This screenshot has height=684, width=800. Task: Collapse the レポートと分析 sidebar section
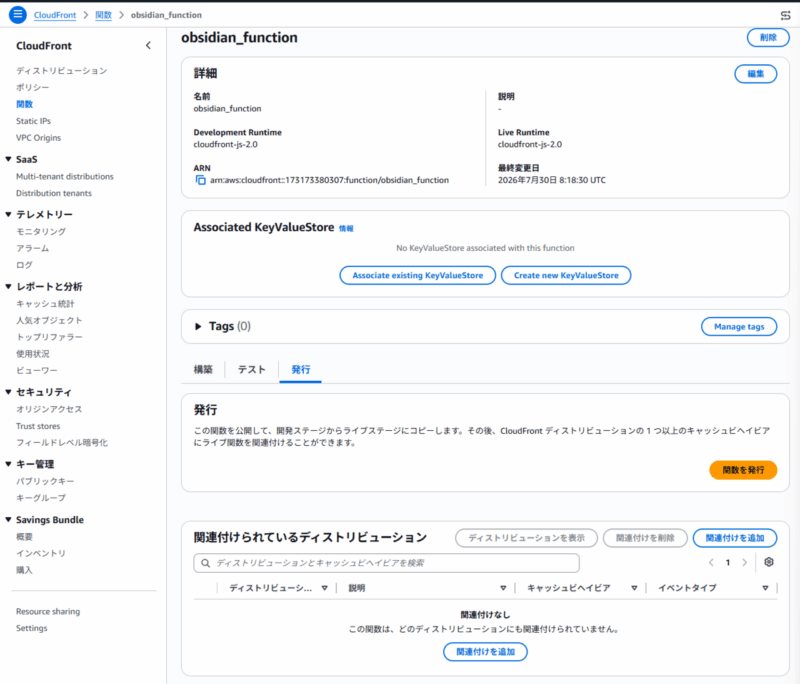tap(8, 286)
